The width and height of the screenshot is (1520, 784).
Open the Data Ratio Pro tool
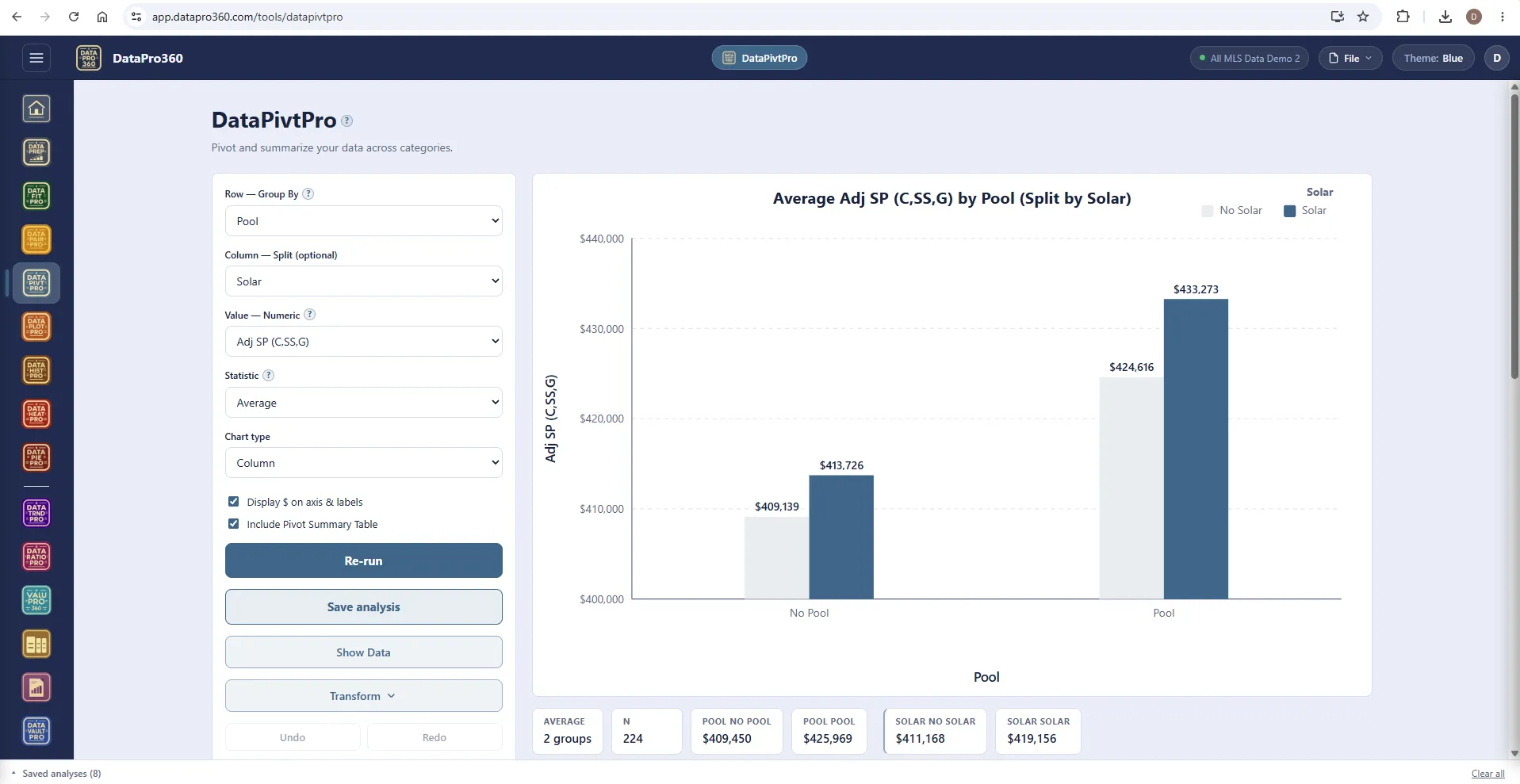pyautogui.click(x=36, y=557)
